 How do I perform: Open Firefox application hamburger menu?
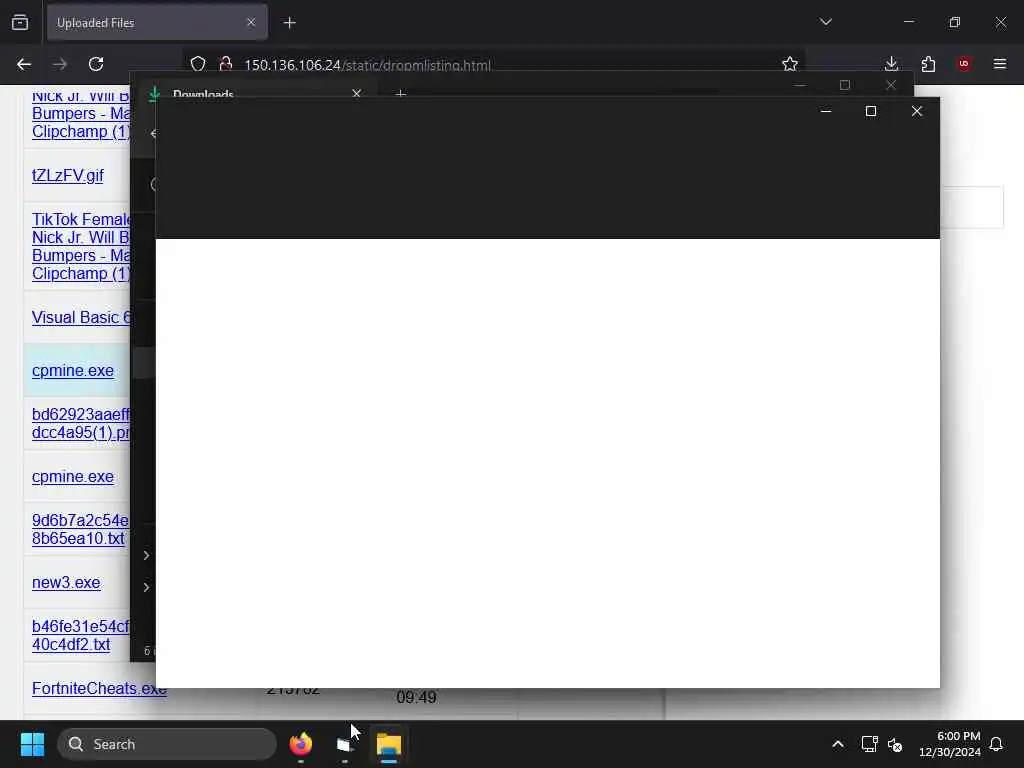[1000, 64]
